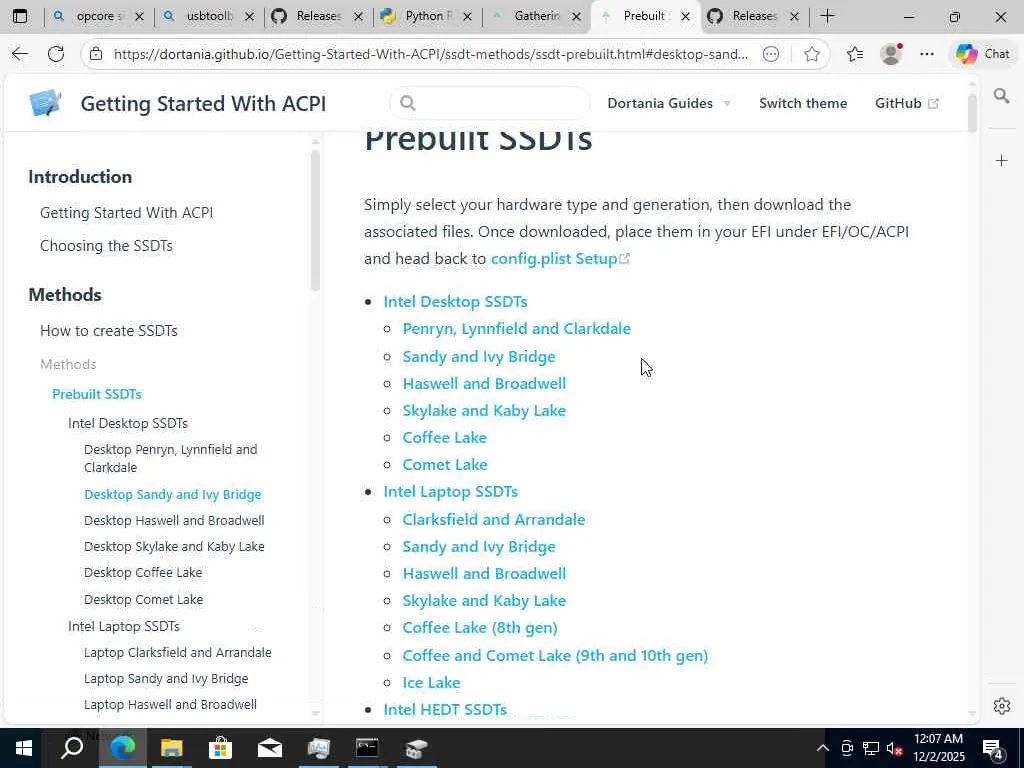Switch to the opcore search tab

(x=99, y=16)
